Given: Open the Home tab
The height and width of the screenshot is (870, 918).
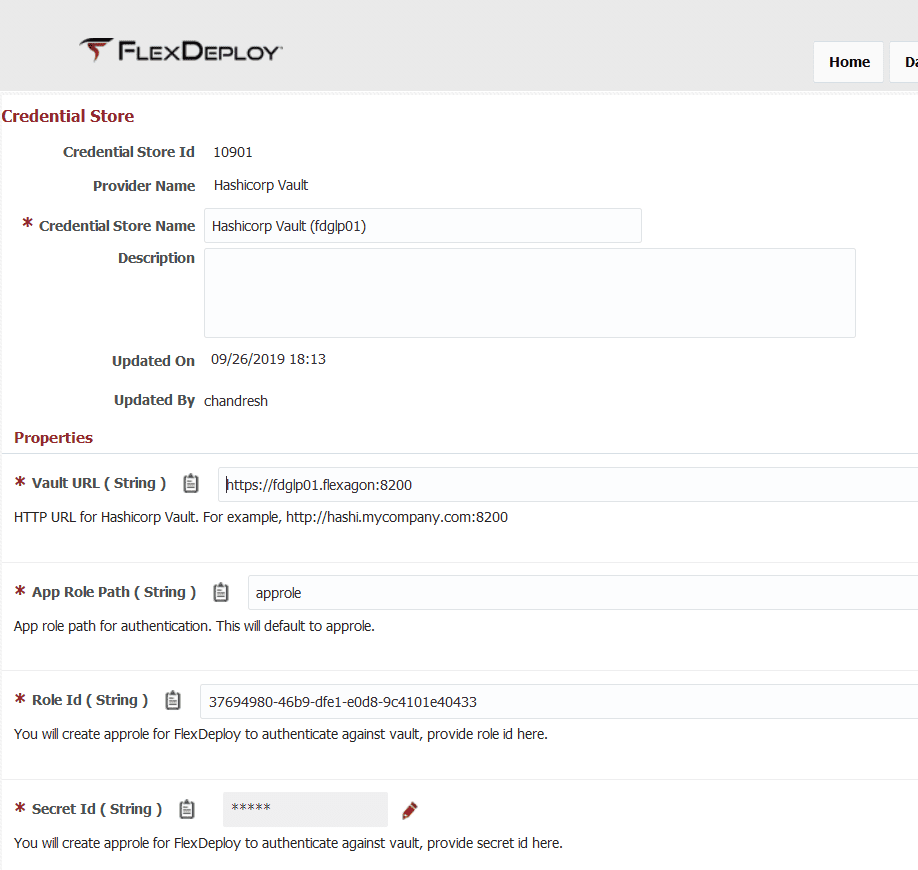Looking at the screenshot, I should tap(848, 62).
